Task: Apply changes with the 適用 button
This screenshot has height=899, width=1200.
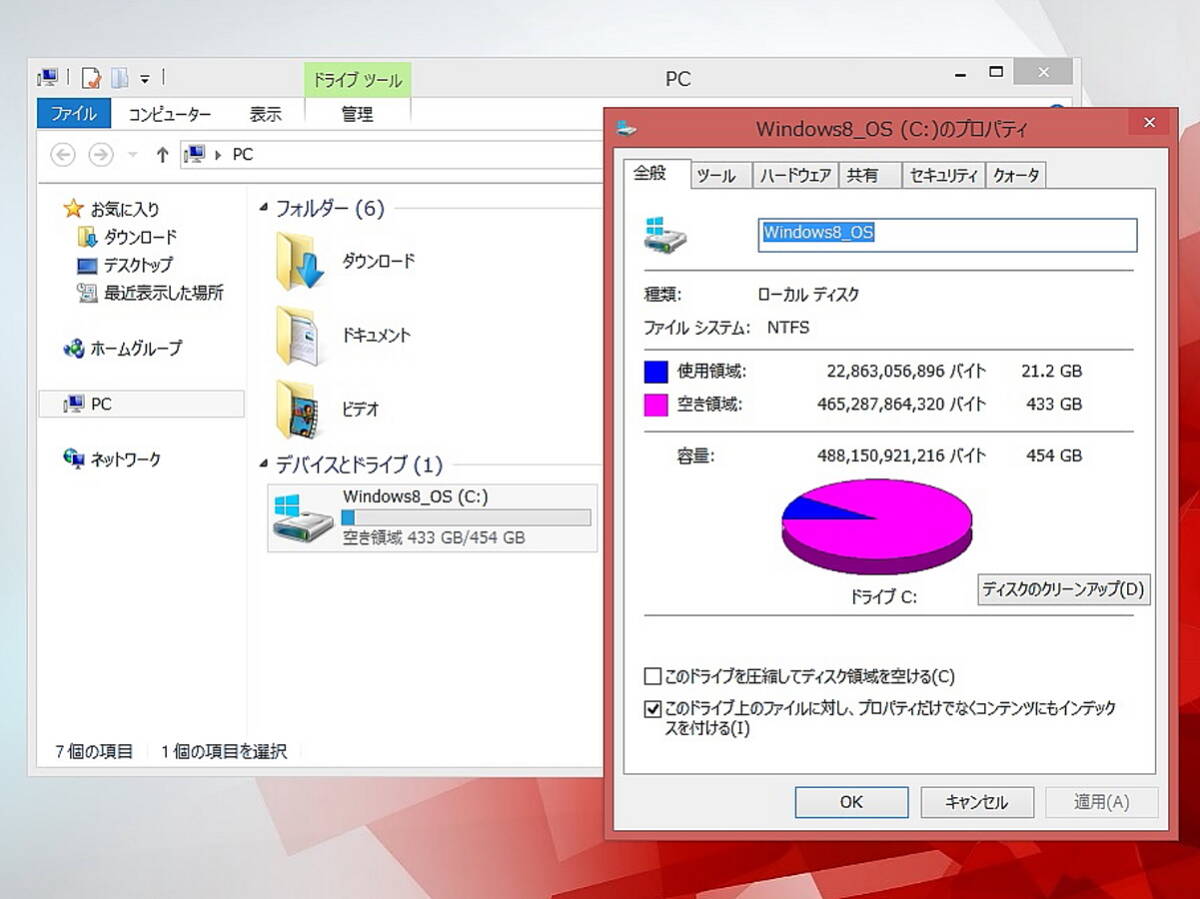Action: coord(1101,802)
